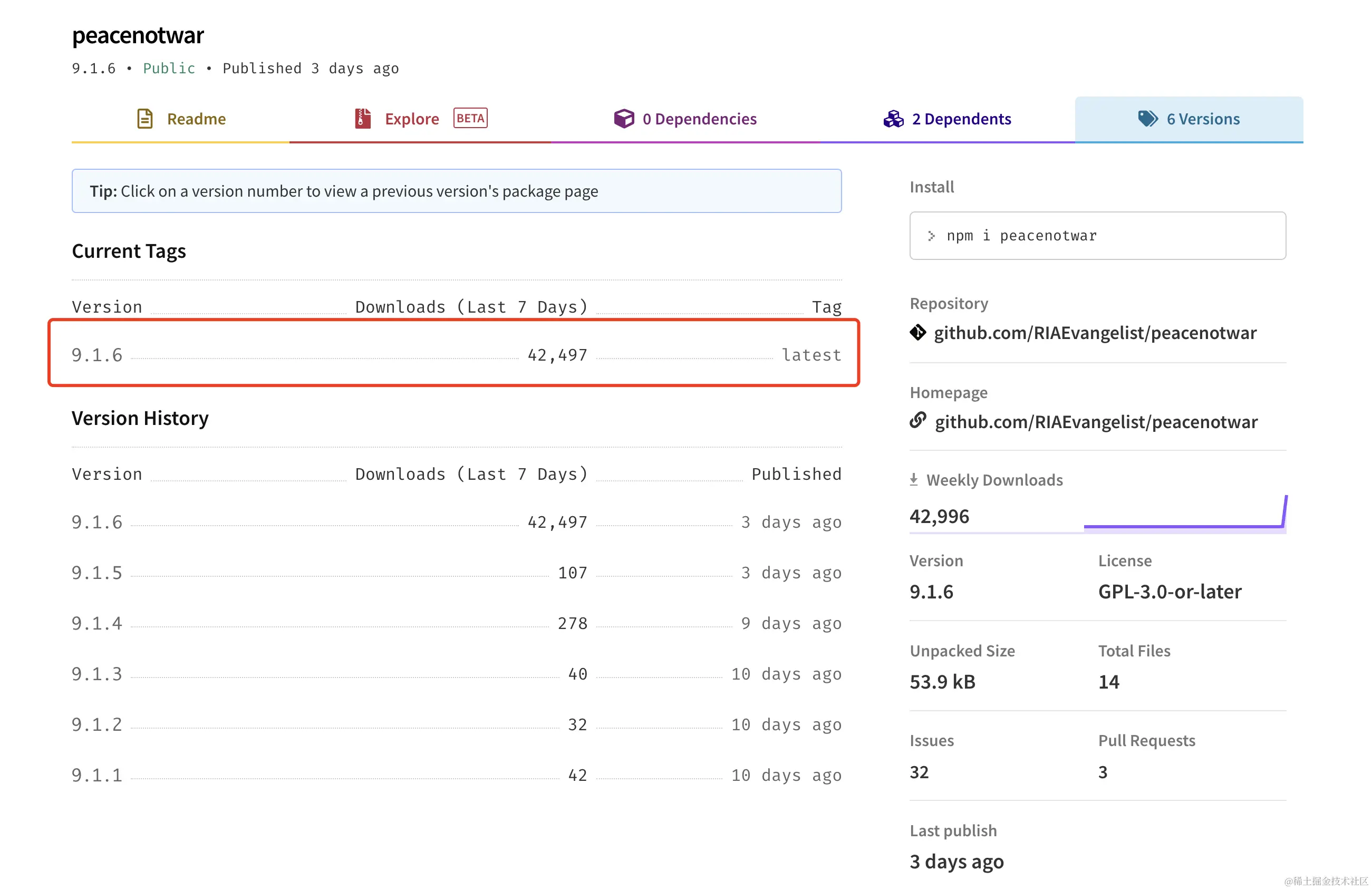
Task: Click the Explore zip file icon
Action: 363,119
